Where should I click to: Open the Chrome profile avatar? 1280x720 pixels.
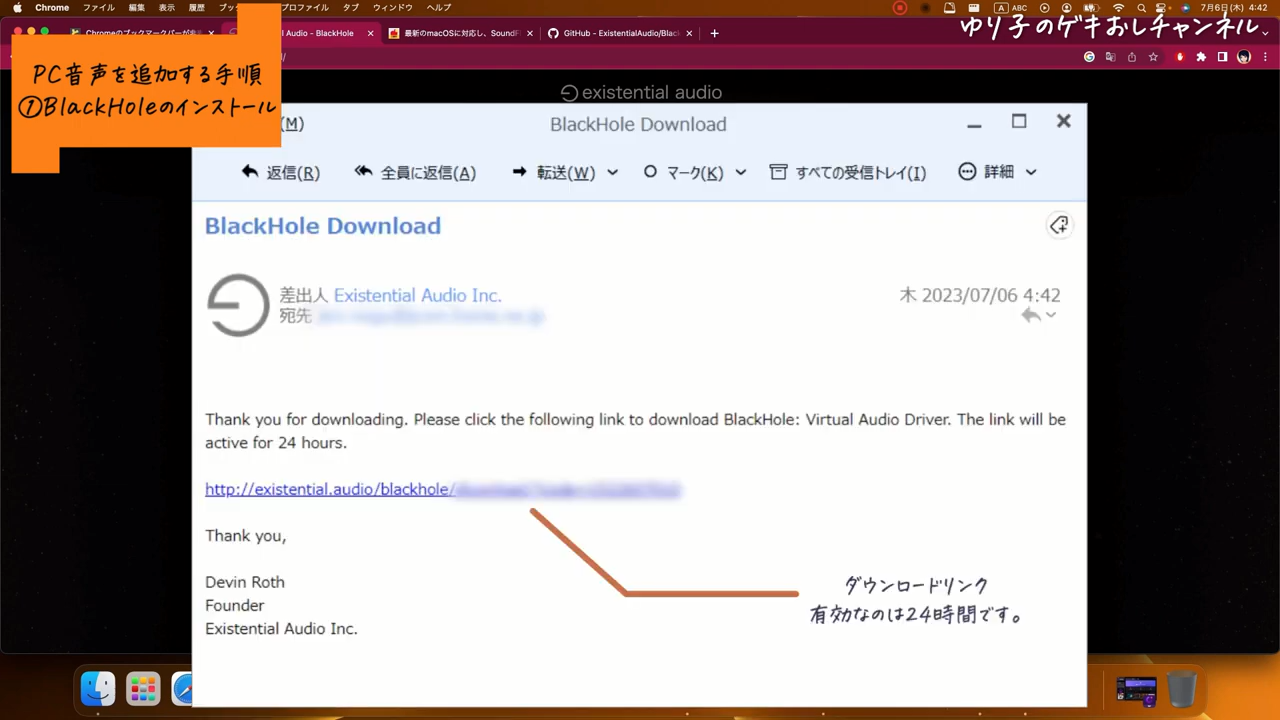(x=1244, y=57)
